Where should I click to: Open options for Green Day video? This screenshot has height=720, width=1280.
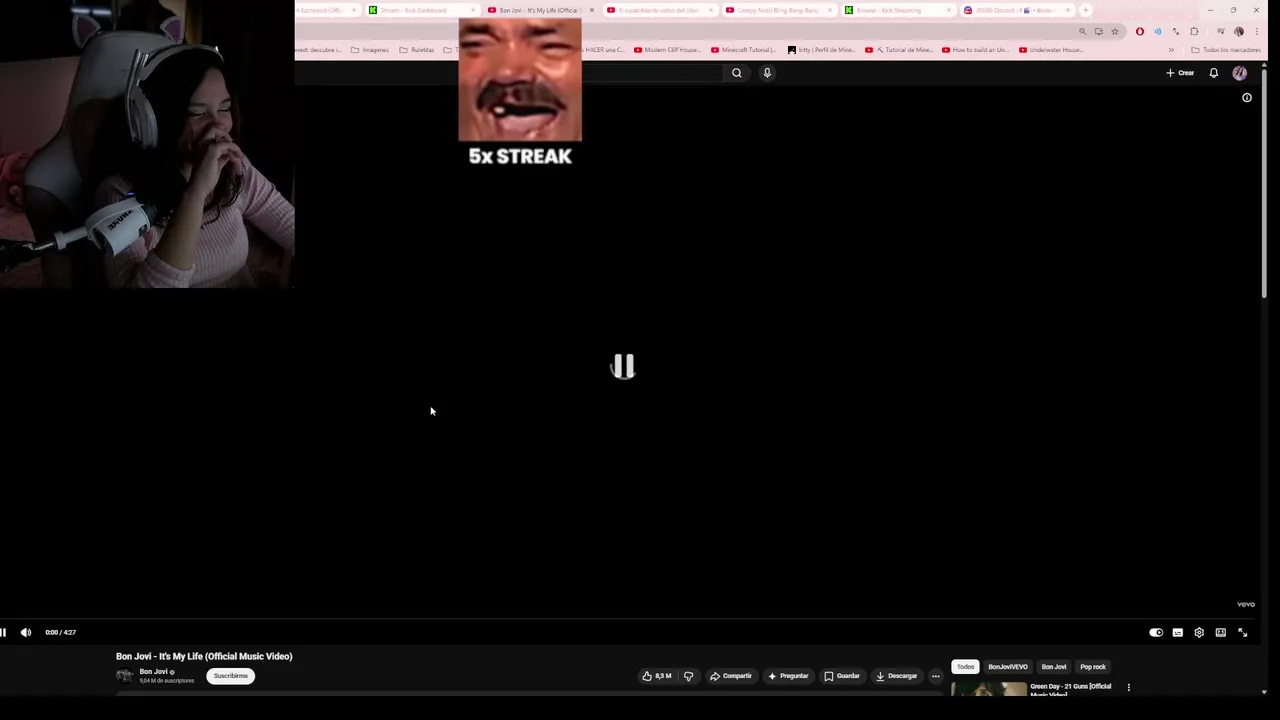1129,688
